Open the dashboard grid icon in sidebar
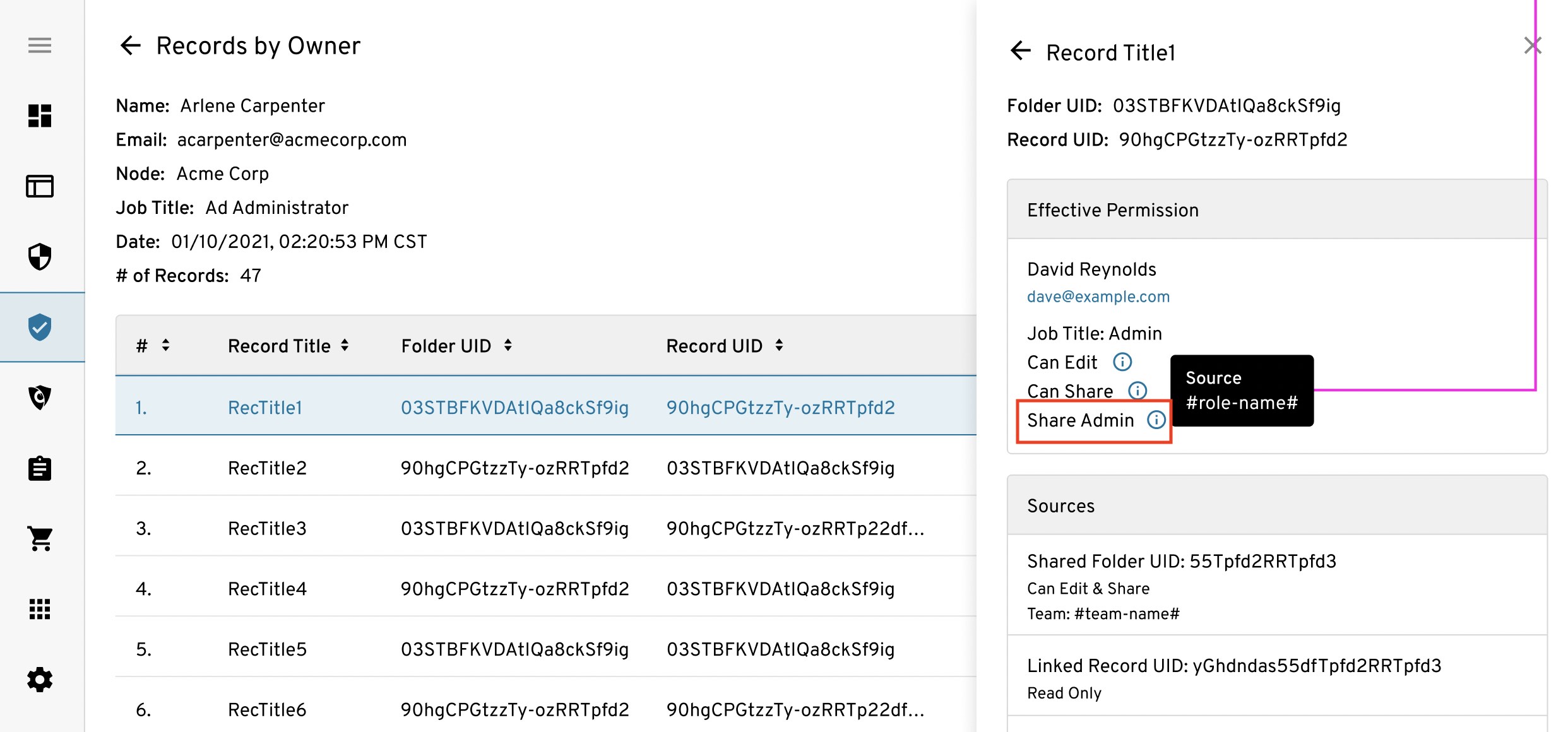 click(39, 116)
